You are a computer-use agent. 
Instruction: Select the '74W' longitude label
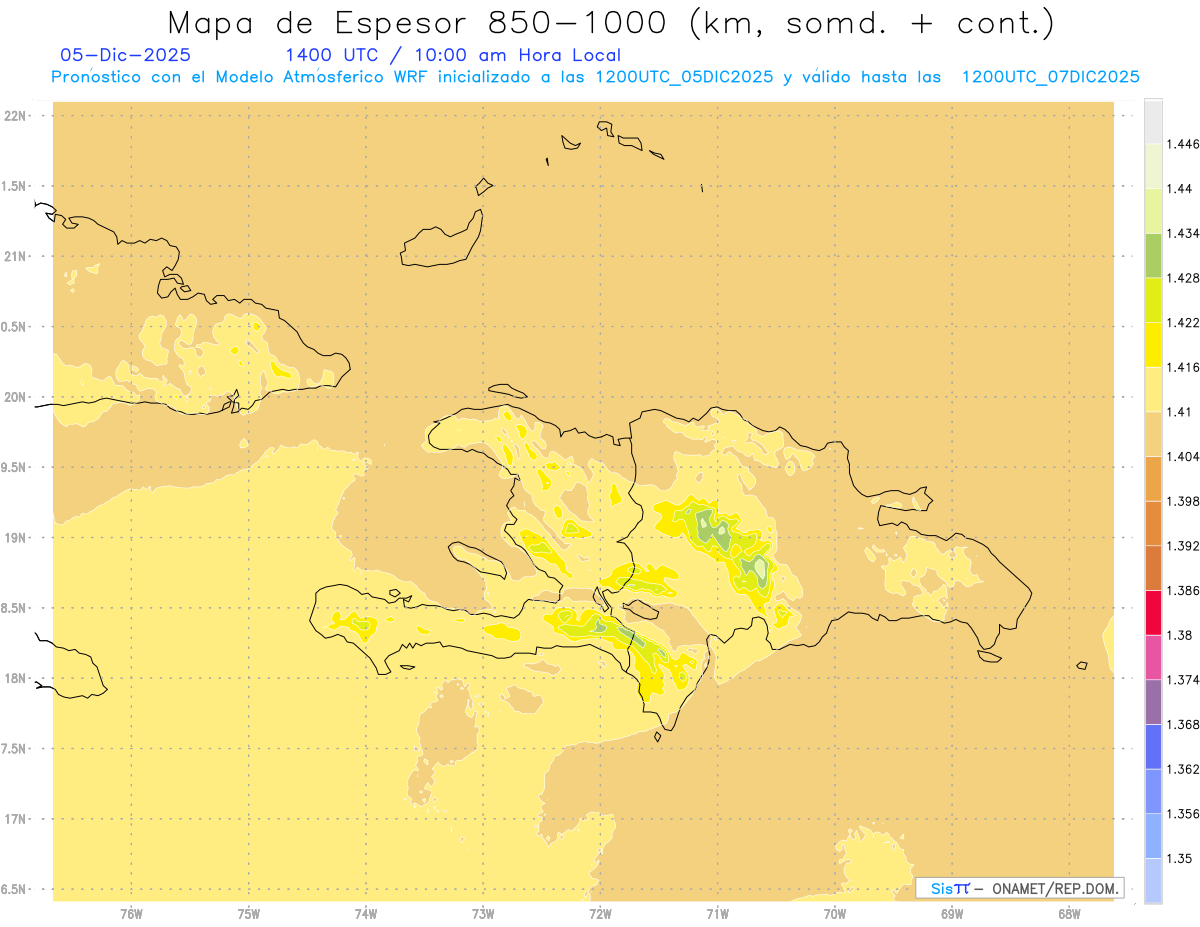click(x=366, y=913)
